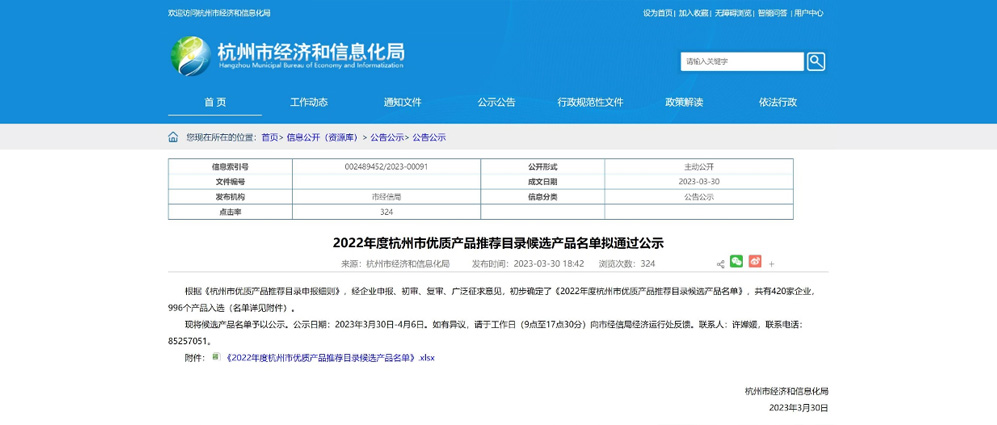Click the plus icon for more sharing
The width and height of the screenshot is (997, 425).
tap(772, 264)
